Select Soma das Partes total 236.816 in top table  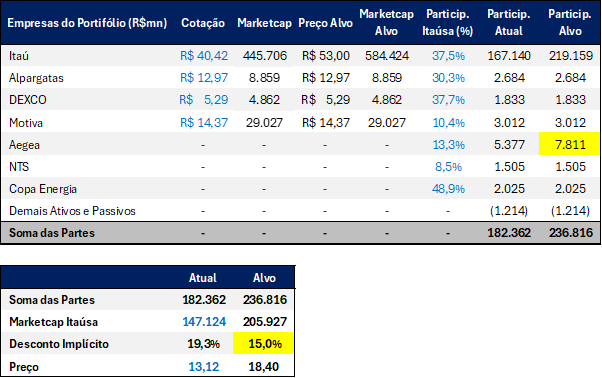coord(571,233)
